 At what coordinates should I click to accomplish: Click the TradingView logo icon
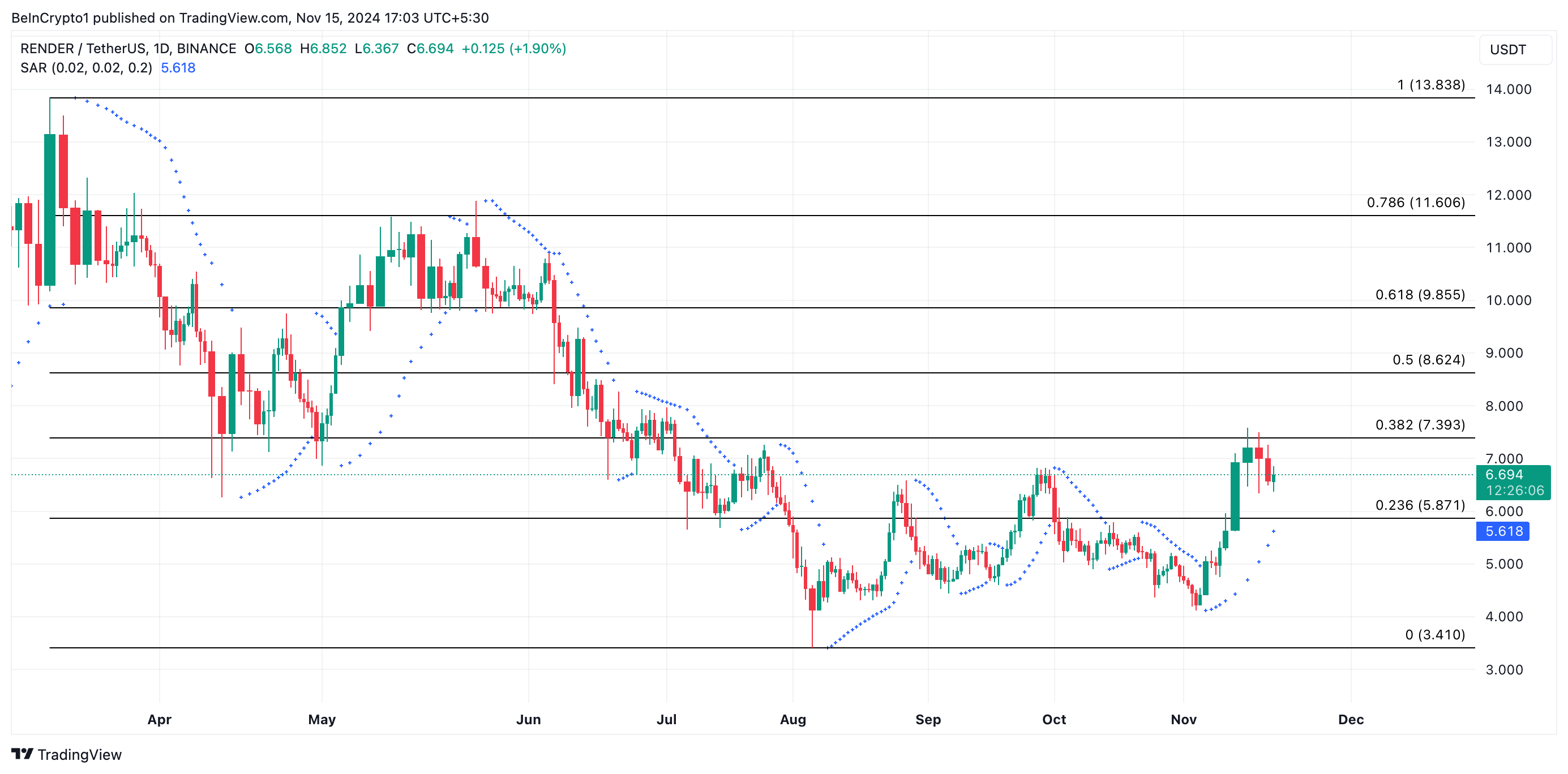pos(22,754)
